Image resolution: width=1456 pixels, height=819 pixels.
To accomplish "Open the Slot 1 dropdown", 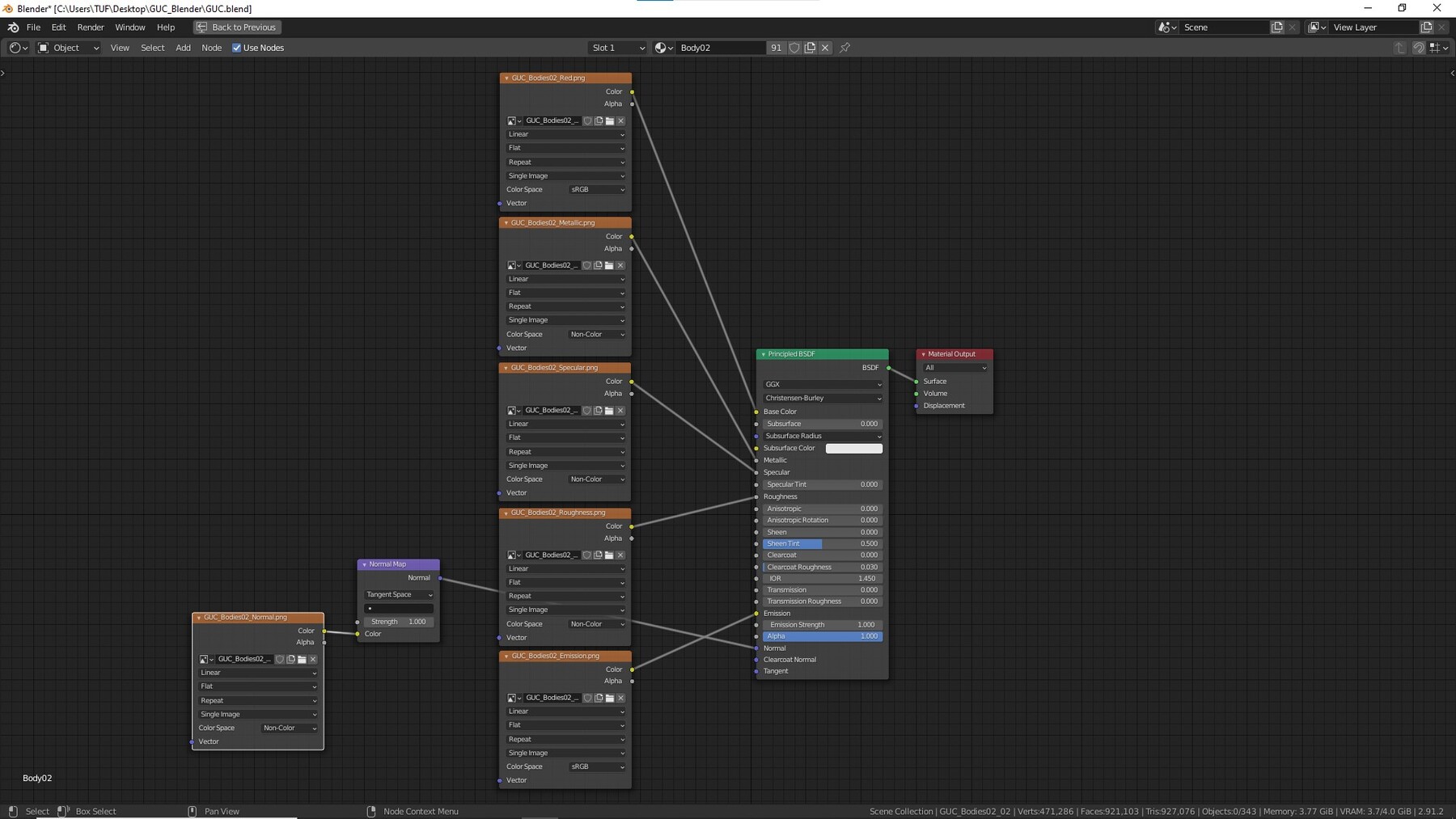I will tap(618, 48).
